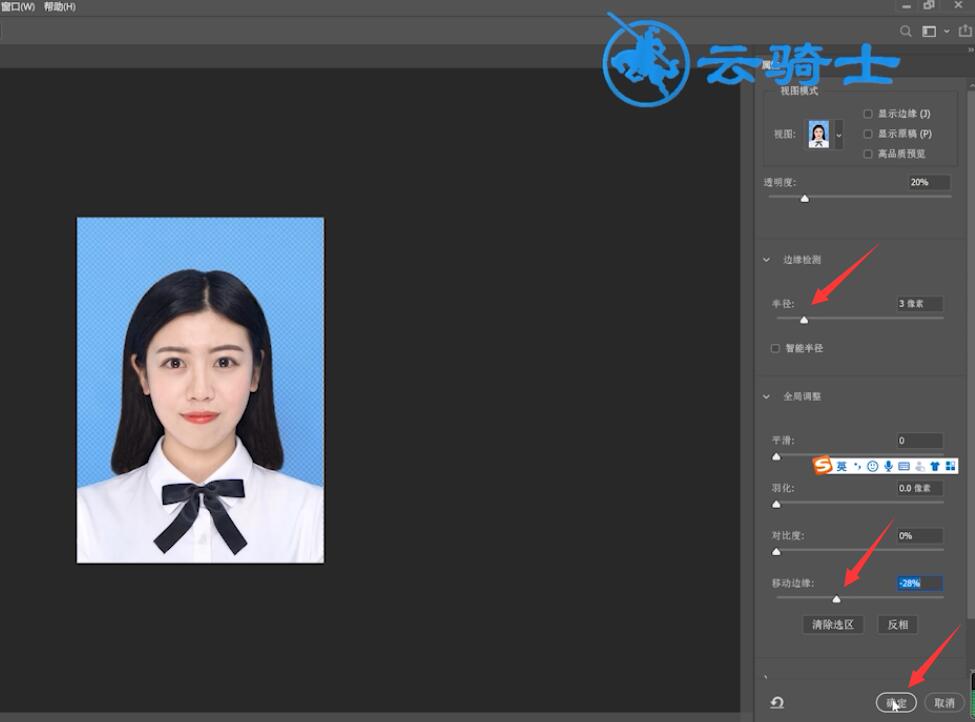
Task: Open the Sogou skin shirt icon
Action: 935,466
